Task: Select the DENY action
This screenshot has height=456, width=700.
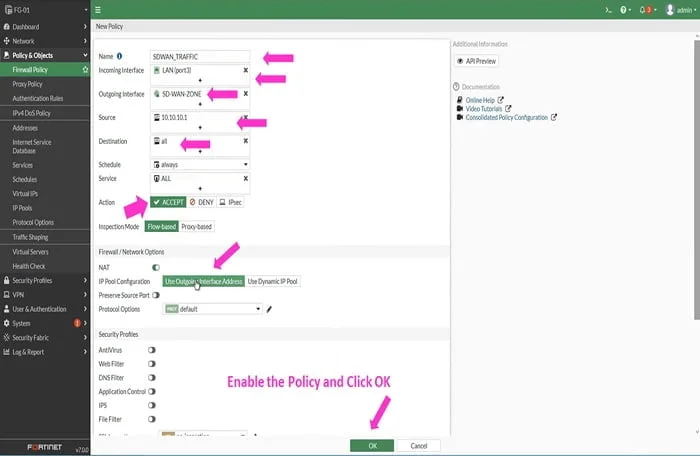Action: pos(201,202)
